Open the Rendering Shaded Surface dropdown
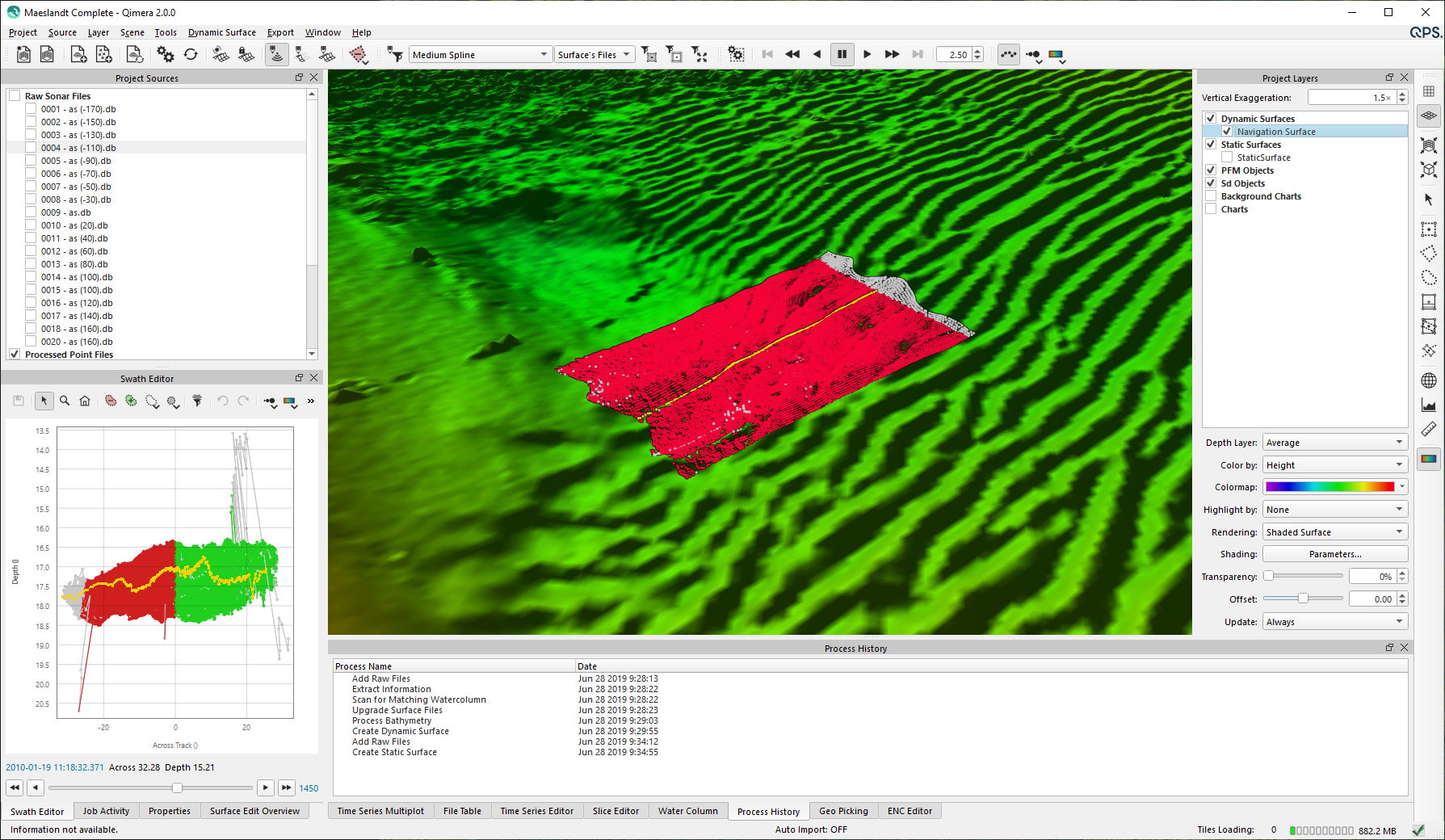This screenshot has height=840, width=1445. [x=1334, y=532]
